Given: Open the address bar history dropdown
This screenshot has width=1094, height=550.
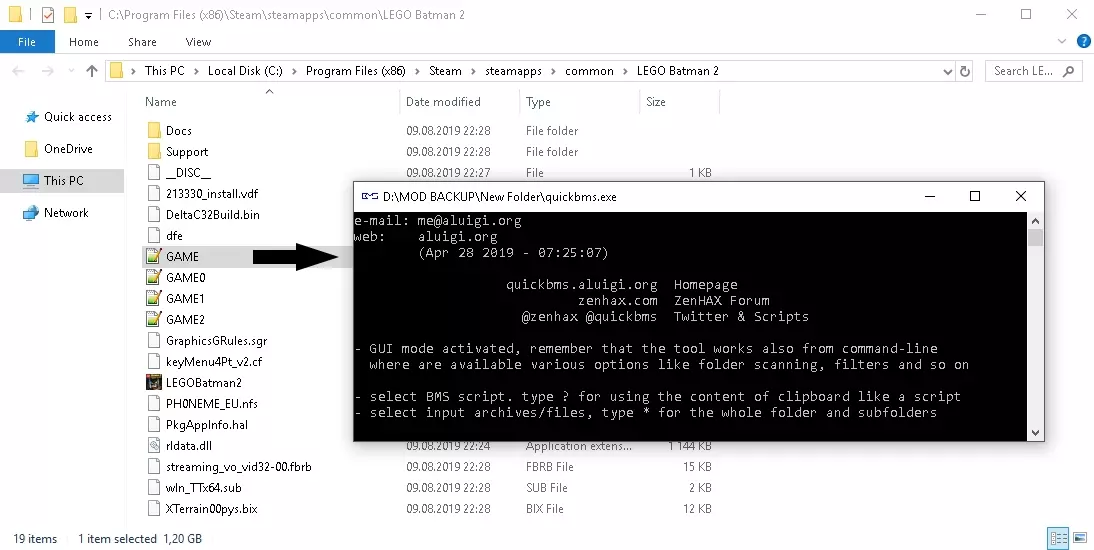Looking at the screenshot, I should point(947,71).
